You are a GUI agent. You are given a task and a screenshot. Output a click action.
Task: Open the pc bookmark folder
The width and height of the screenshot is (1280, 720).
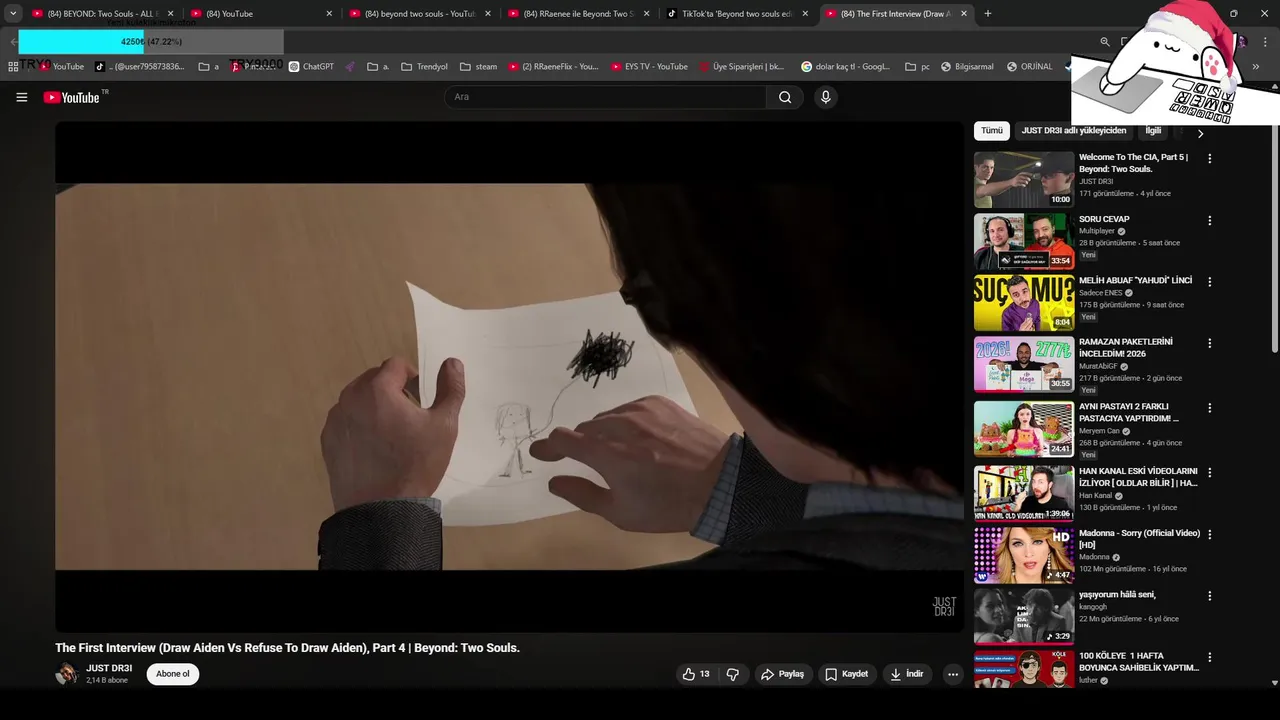tap(917, 67)
